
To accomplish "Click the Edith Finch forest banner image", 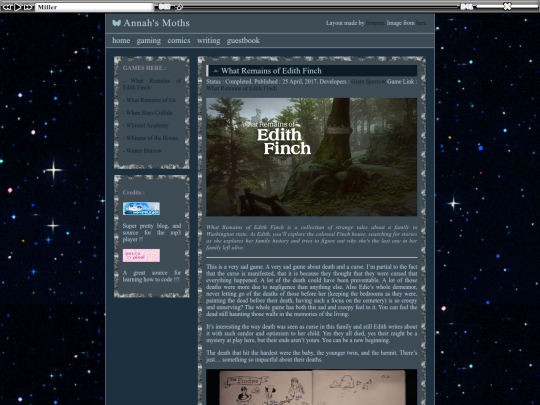I will (x=311, y=157).
